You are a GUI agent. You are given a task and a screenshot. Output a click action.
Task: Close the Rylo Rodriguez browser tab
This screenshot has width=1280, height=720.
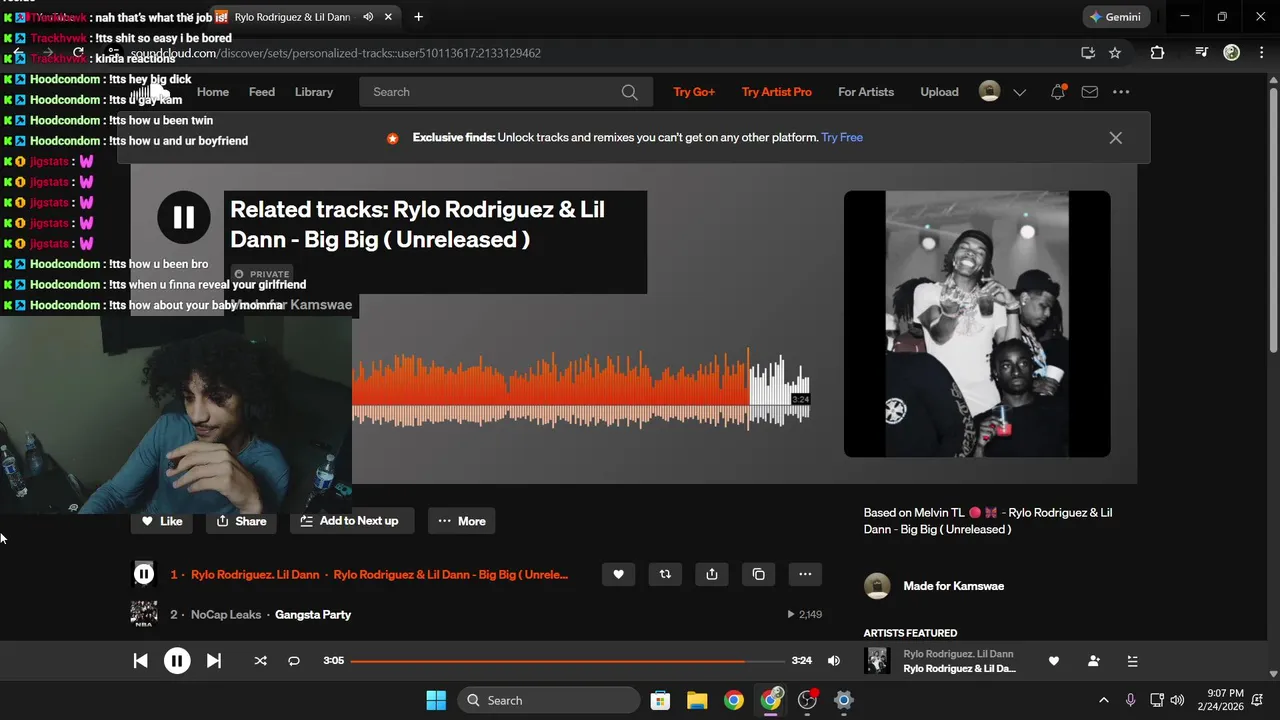click(388, 17)
